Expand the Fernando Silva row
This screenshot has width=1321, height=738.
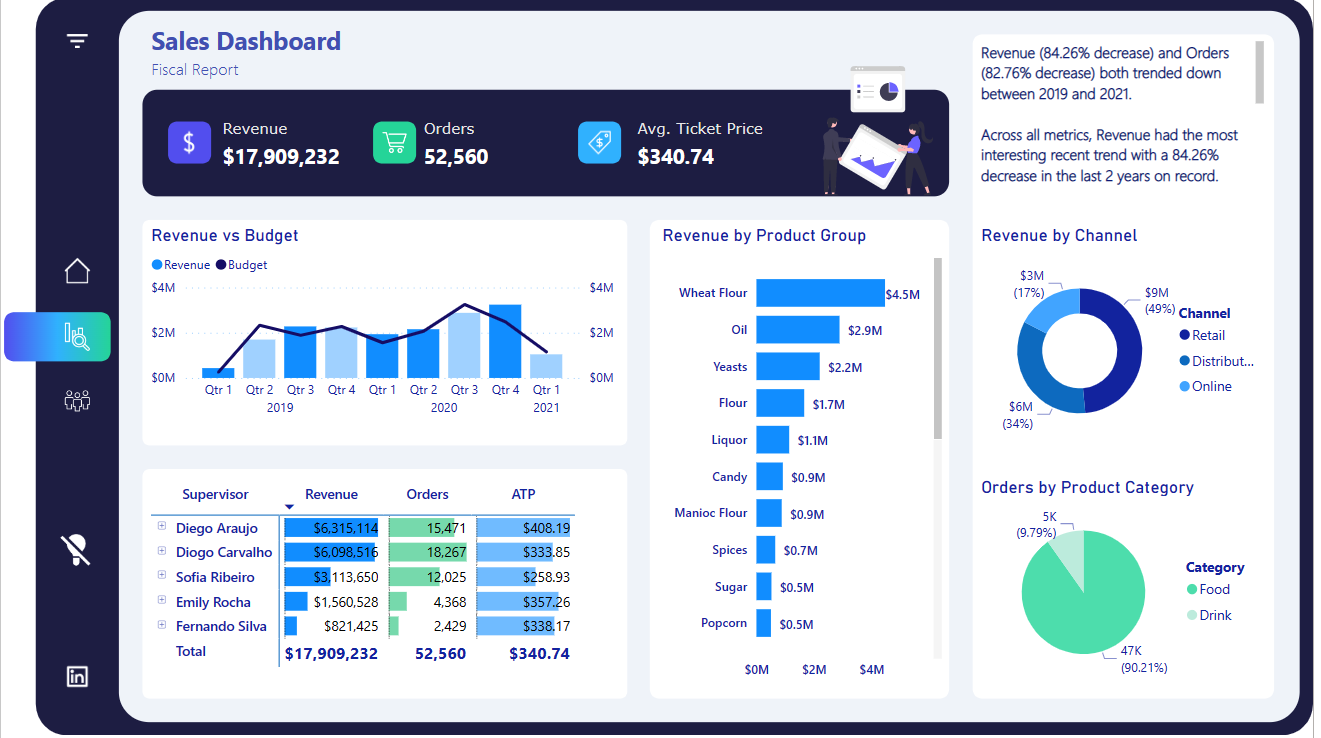pyautogui.click(x=161, y=625)
